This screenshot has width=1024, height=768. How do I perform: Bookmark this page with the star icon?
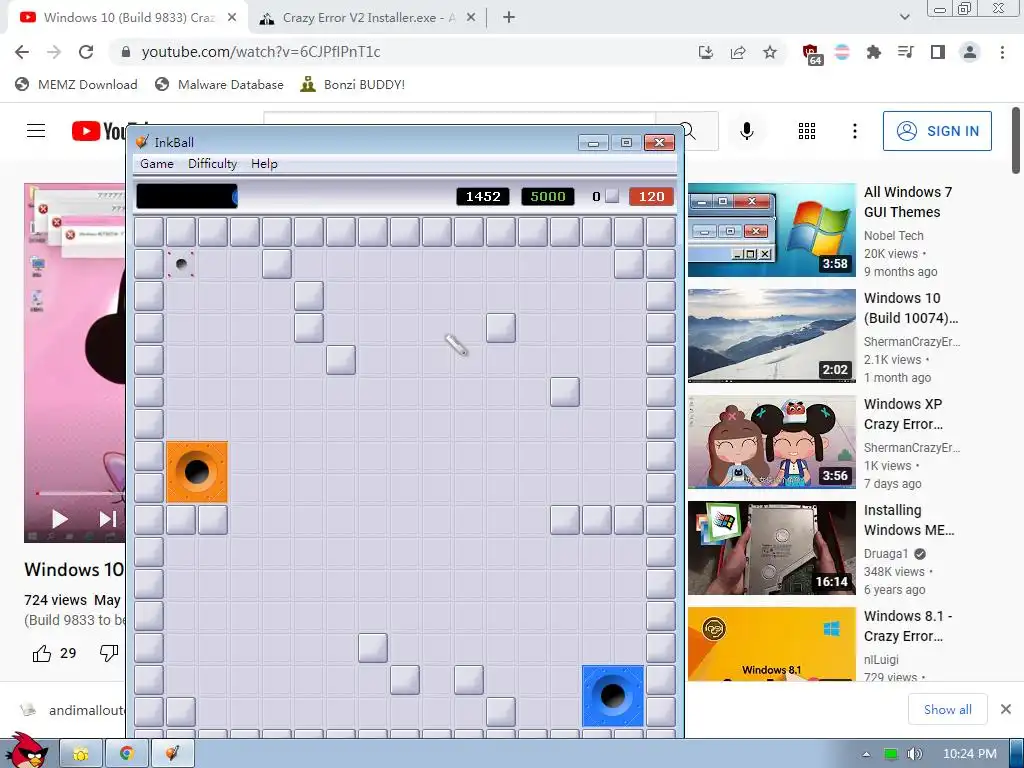click(x=770, y=52)
